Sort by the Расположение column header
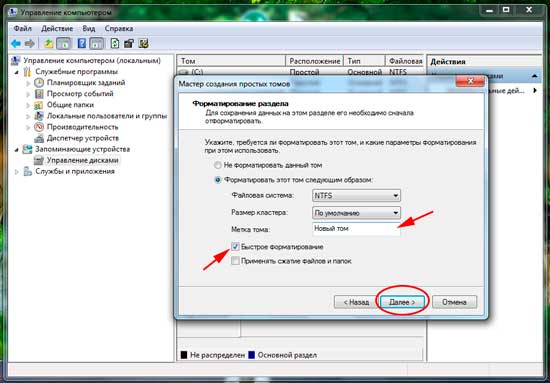This screenshot has width=550, height=383. [315, 61]
